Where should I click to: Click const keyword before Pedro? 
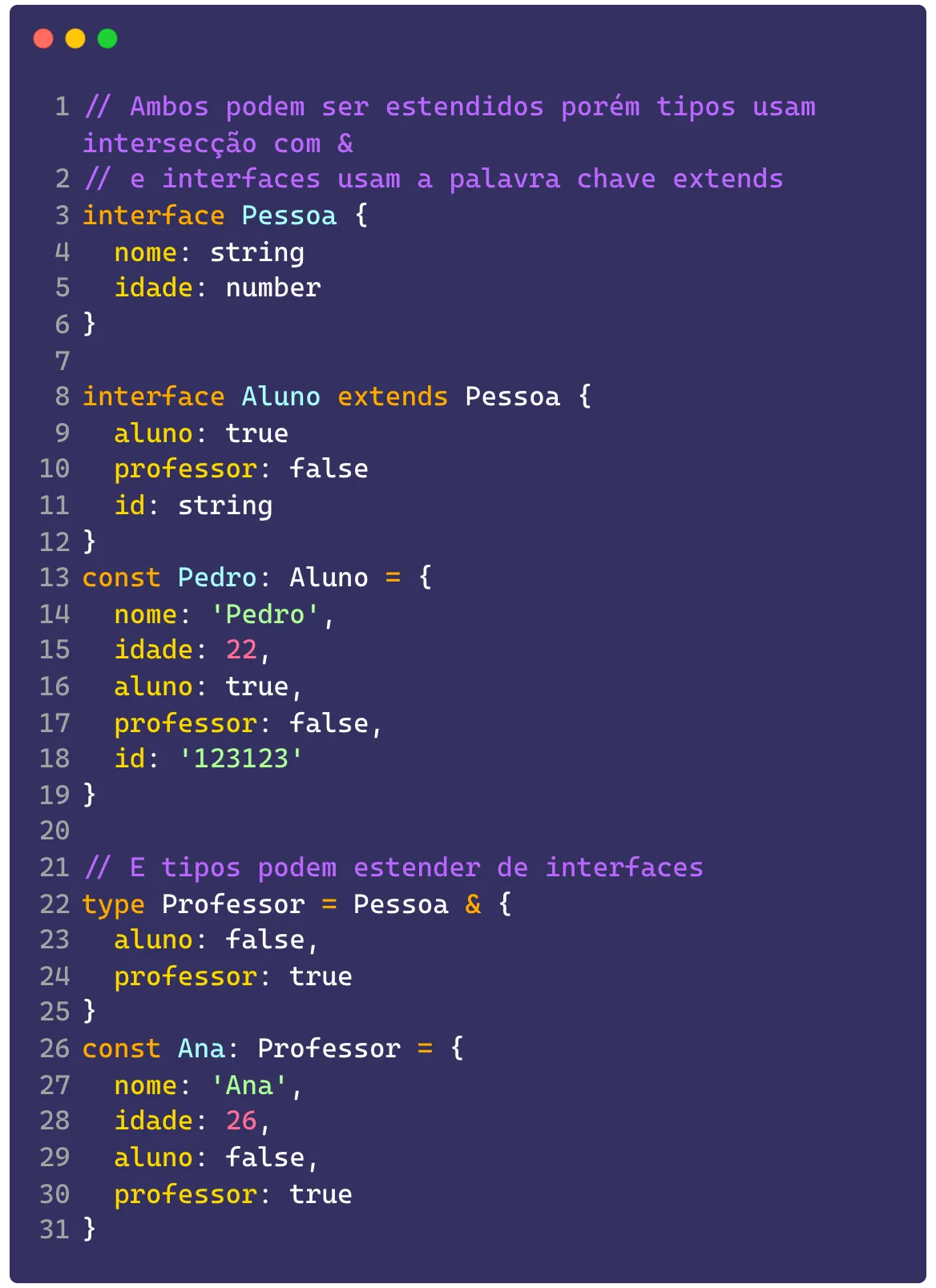pyautogui.click(x=122, y=578)
